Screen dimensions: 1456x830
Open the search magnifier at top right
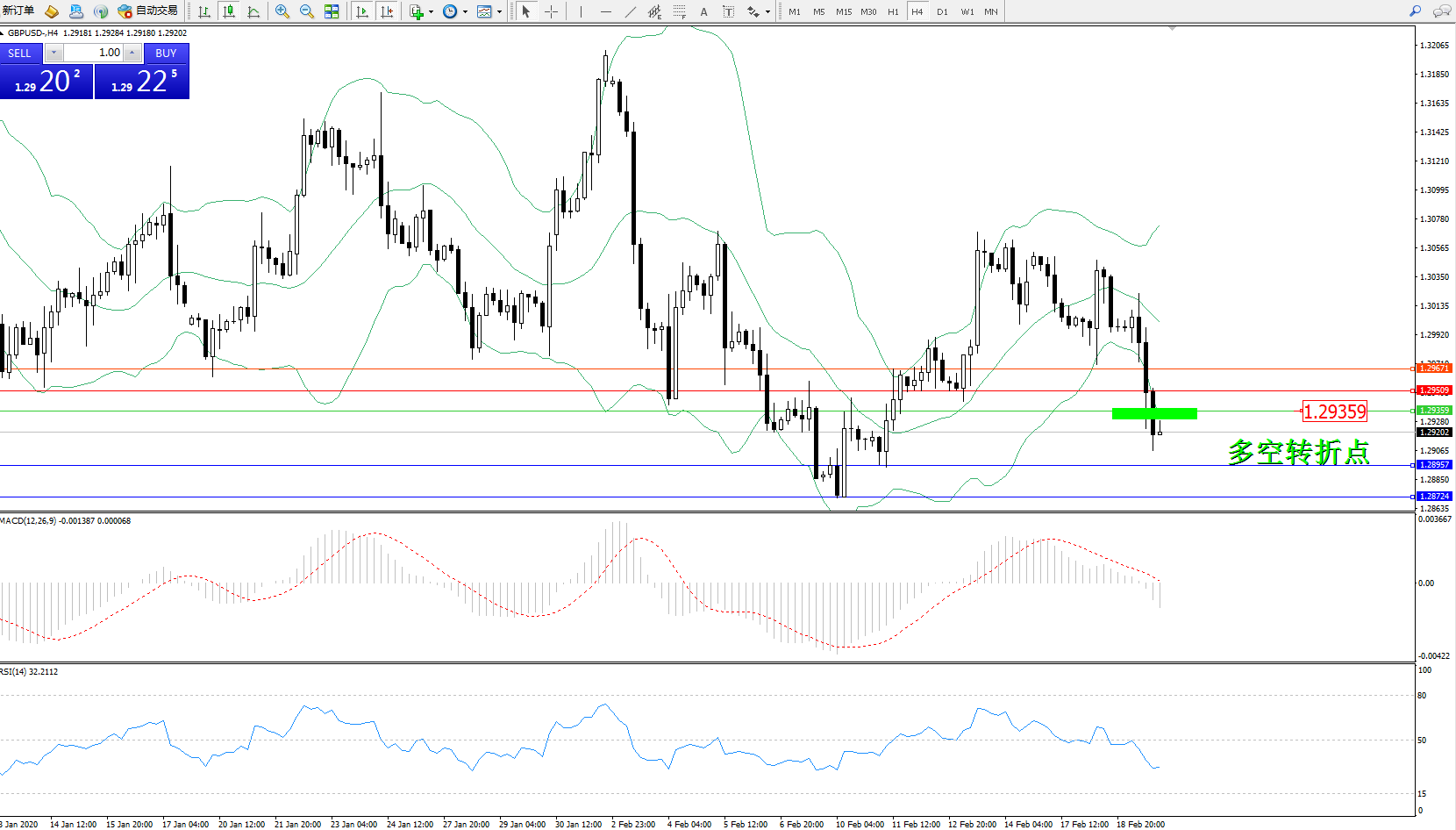pos(1415,11)
